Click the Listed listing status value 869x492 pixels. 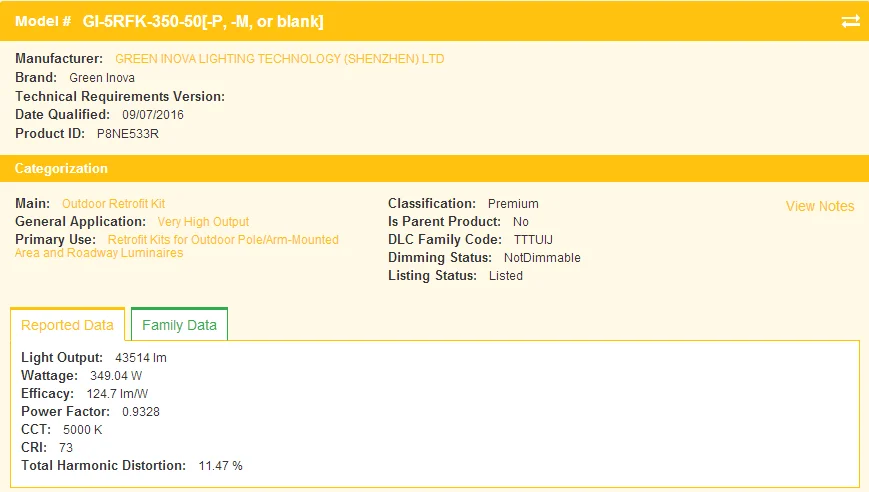pos(505,276)
